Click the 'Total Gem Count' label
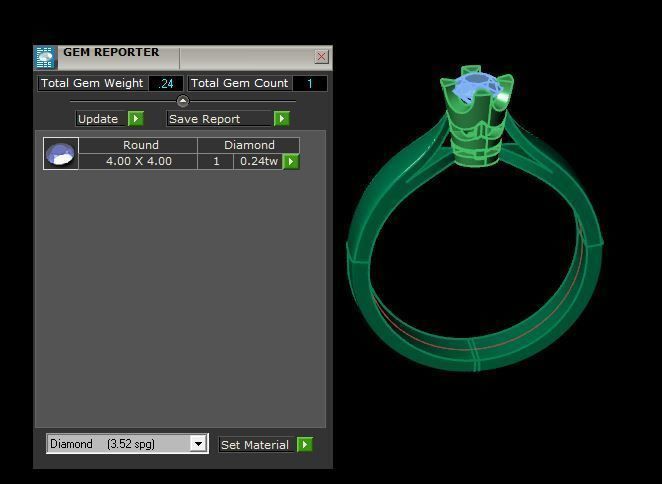662x484 pixels. (240, 83)
